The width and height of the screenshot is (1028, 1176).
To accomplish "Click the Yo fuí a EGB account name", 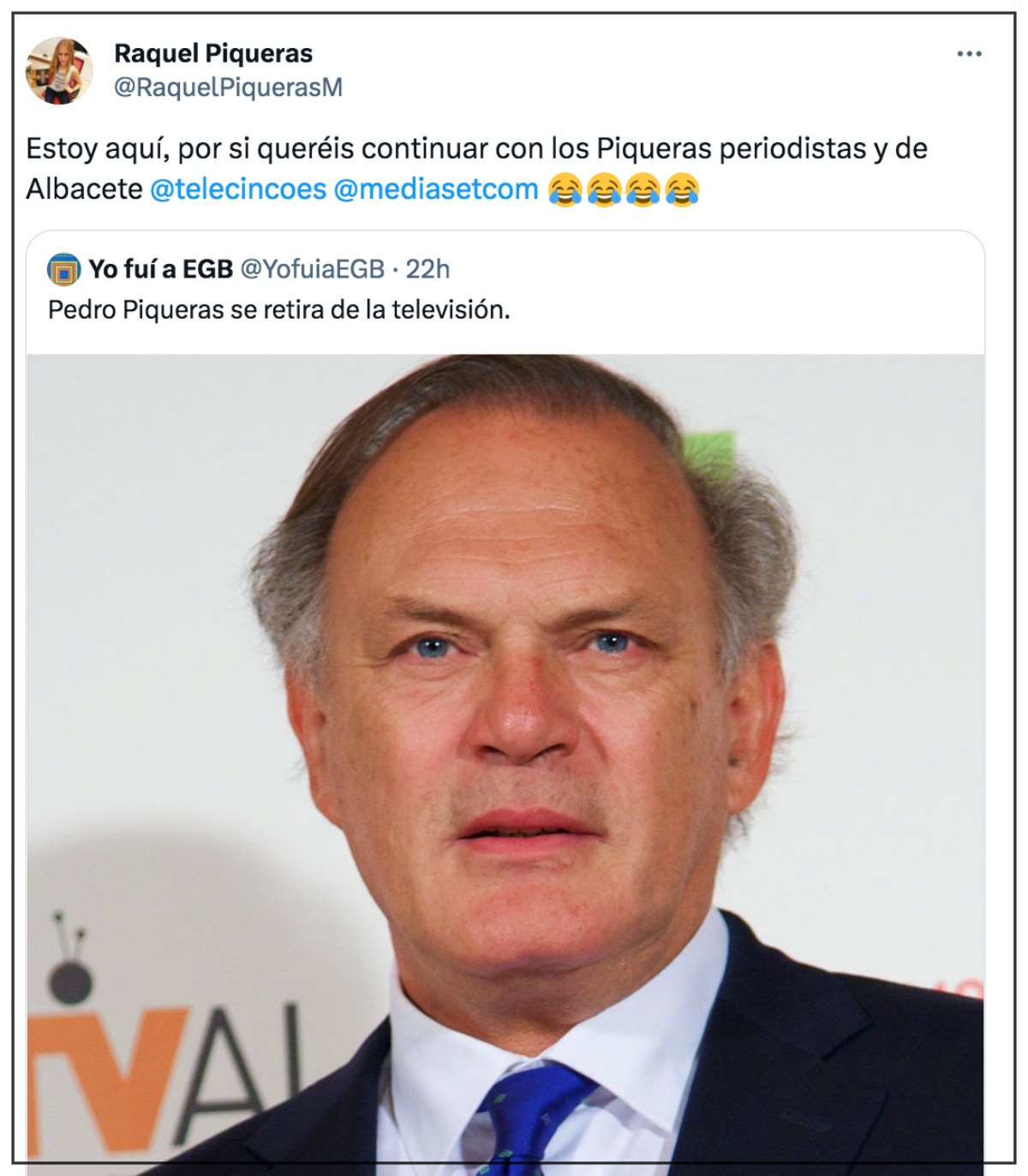I will point(161,269).
